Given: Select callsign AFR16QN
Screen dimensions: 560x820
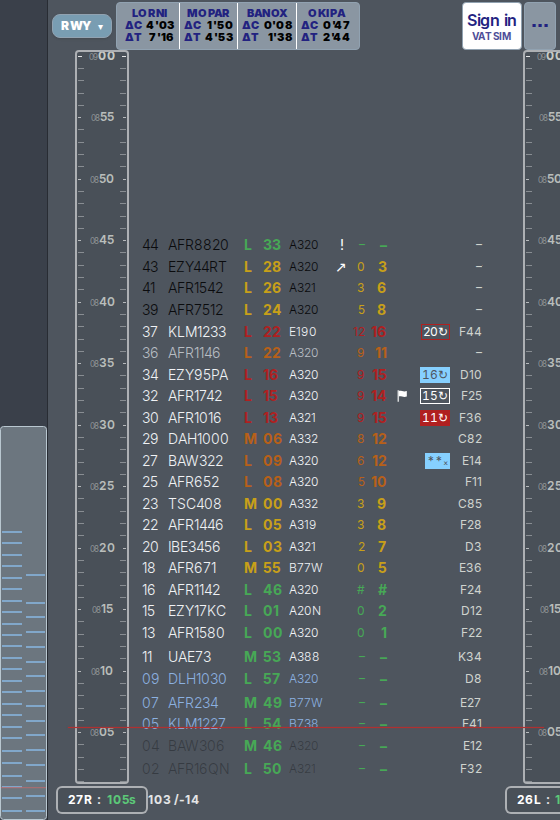Looking at the screenshot, I should tap(199, 768).
